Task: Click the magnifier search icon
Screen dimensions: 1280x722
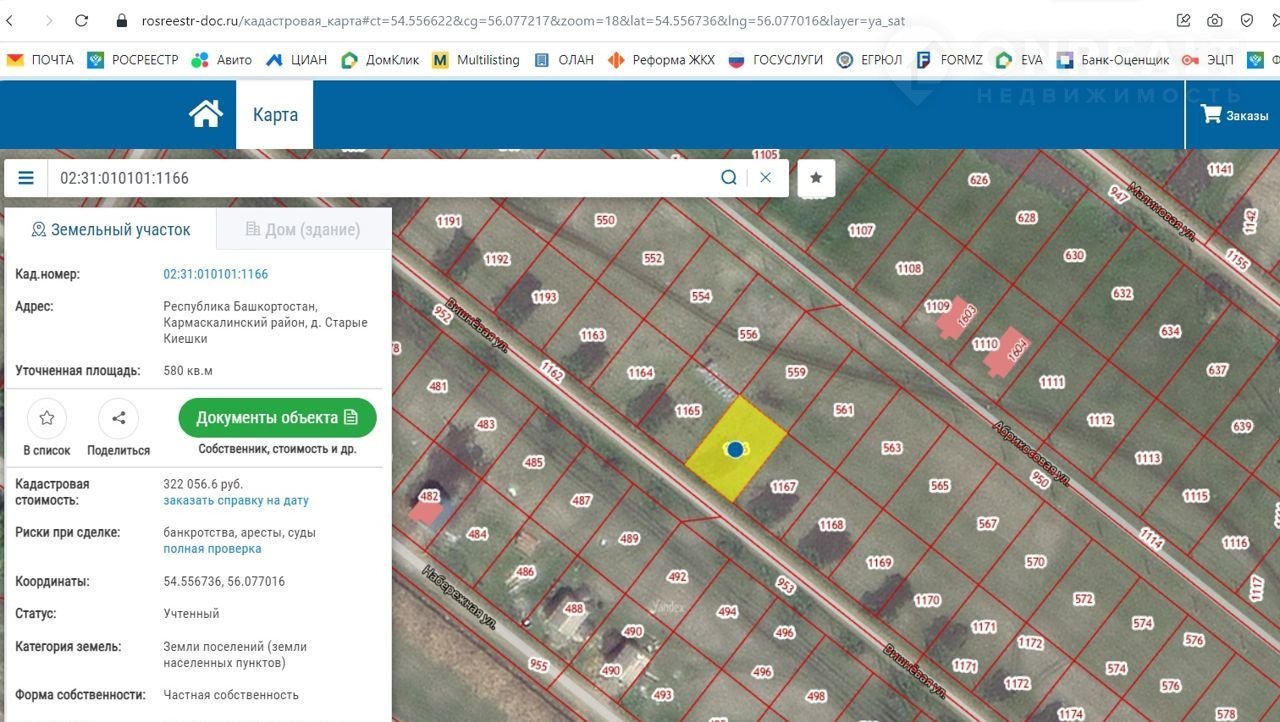Action: 729,178
